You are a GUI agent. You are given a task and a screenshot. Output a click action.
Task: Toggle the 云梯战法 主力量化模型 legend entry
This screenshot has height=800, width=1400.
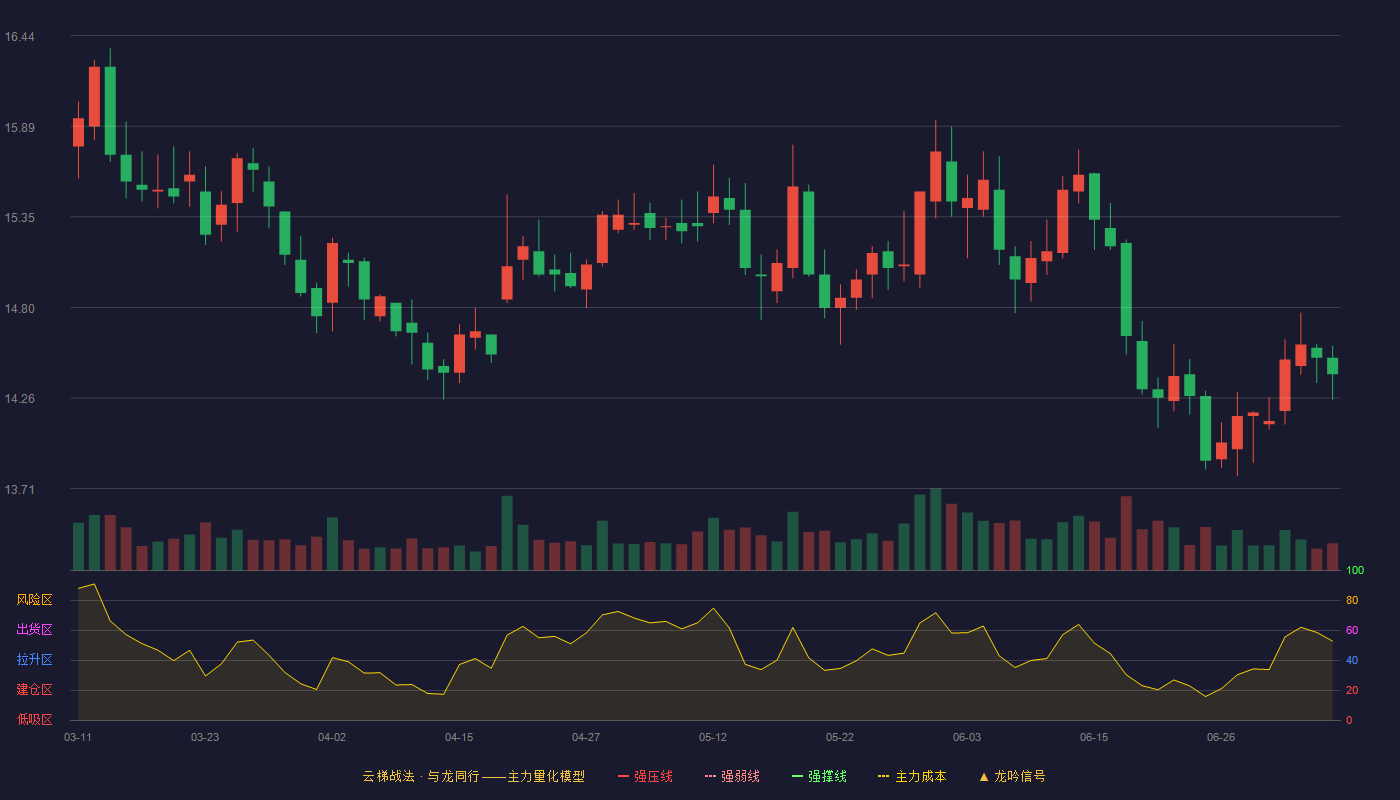click(474, 776)
